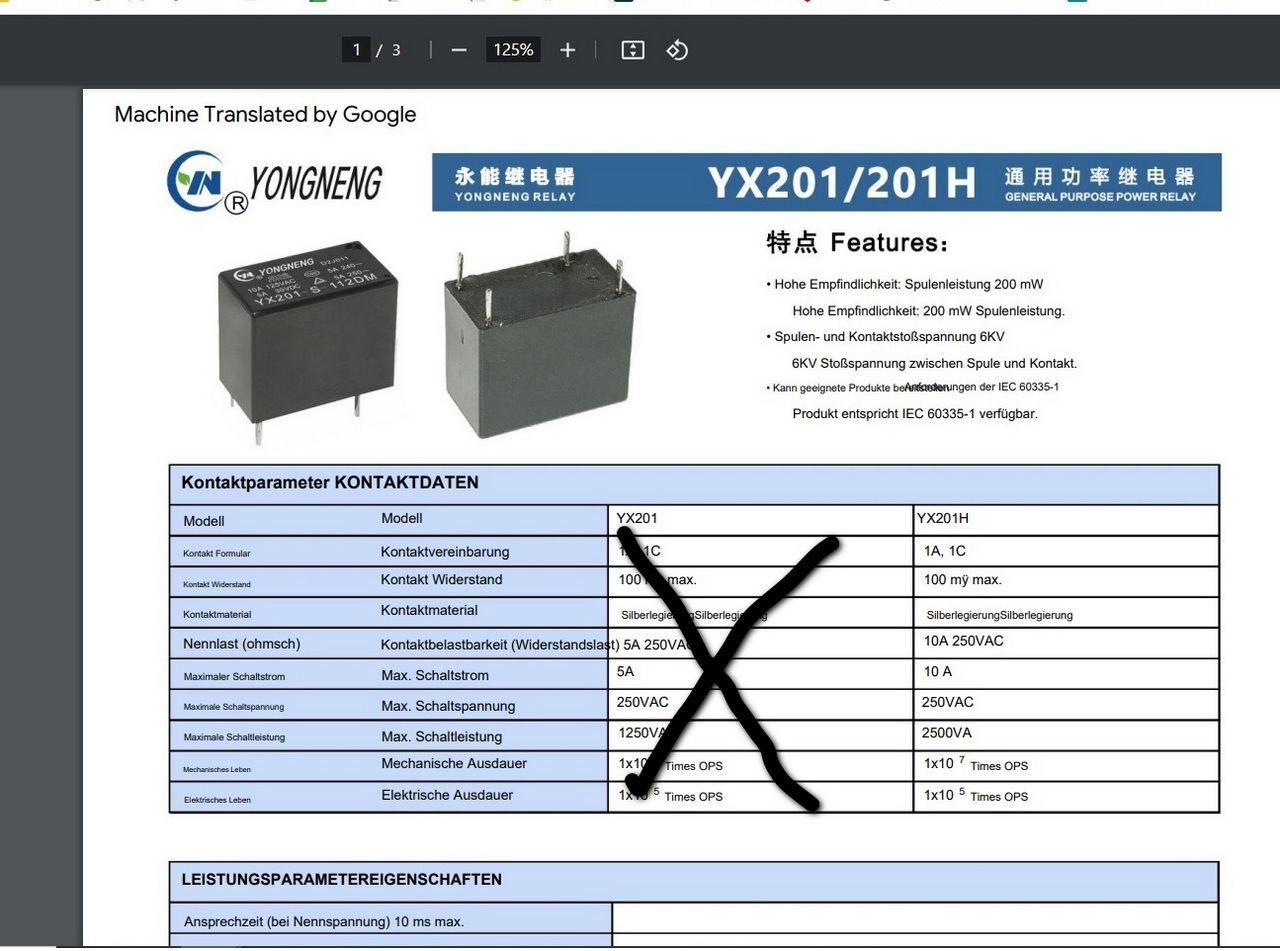The height and width of the screenshot is (951, 1280).
Task: Click "Maximale Schaltspannung" small label
Action: tap(234, 707)
